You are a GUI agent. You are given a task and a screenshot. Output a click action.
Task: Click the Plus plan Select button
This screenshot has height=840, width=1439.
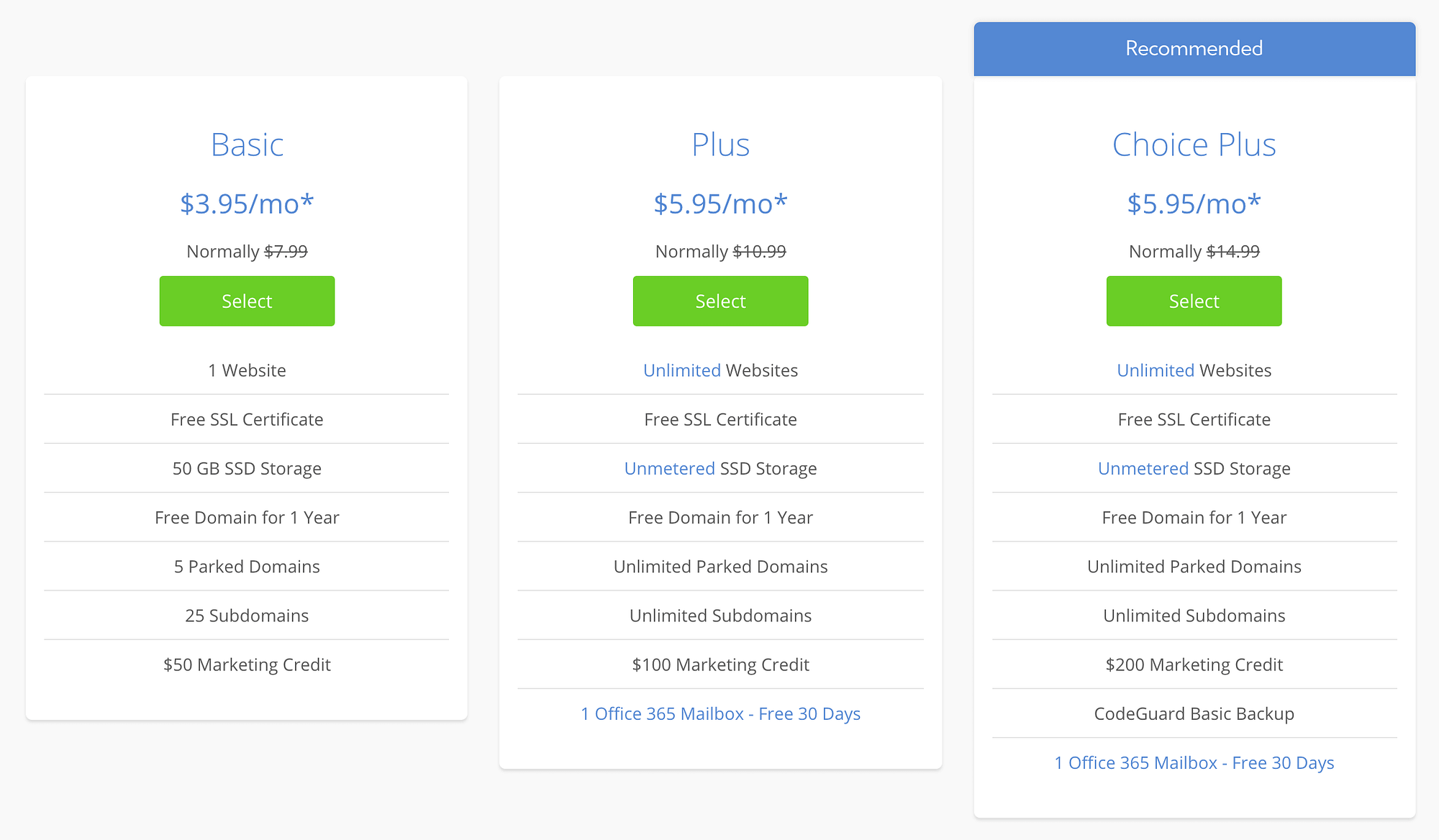[720, 300]
